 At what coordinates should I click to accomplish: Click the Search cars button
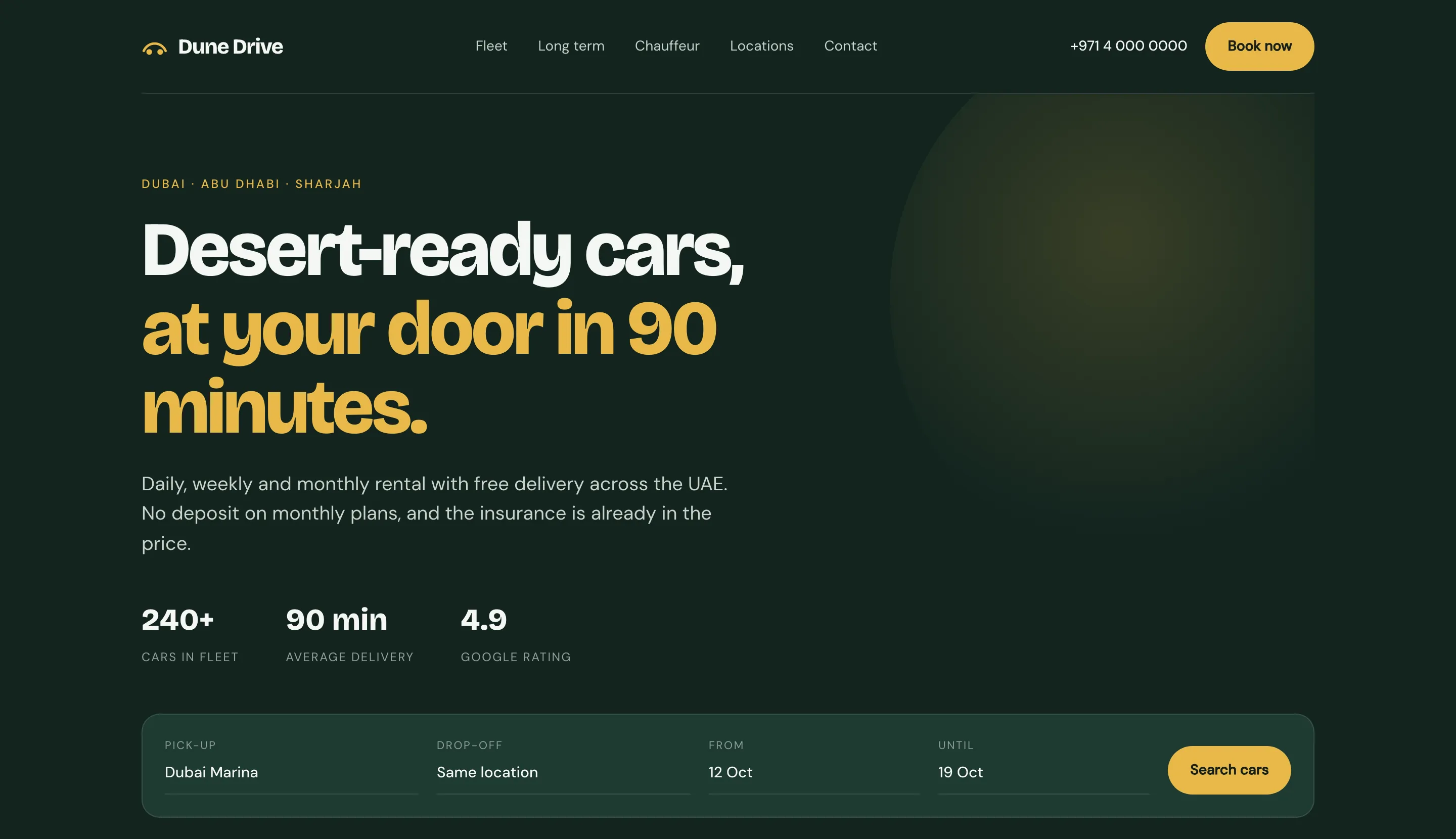[1229, 770]
